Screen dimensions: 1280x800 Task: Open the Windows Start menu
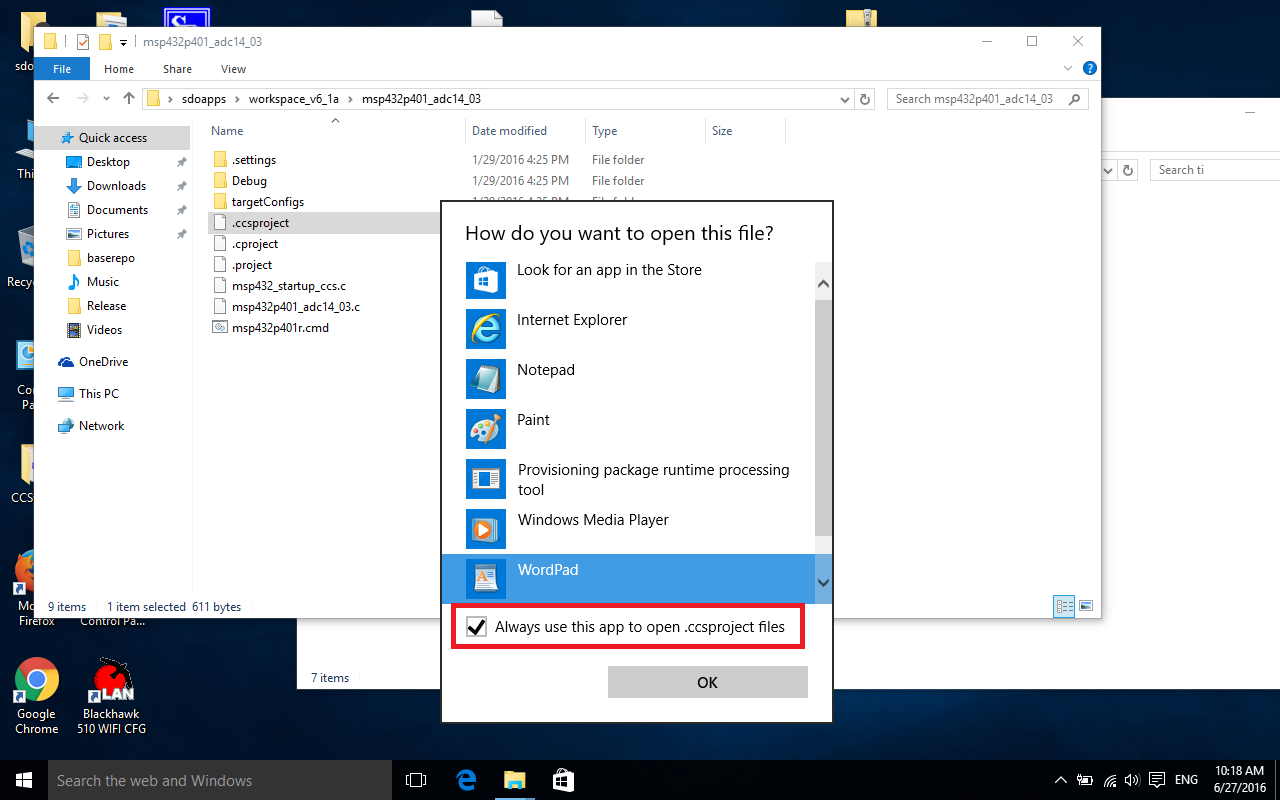pyautogui.click(x=24, y=780)
